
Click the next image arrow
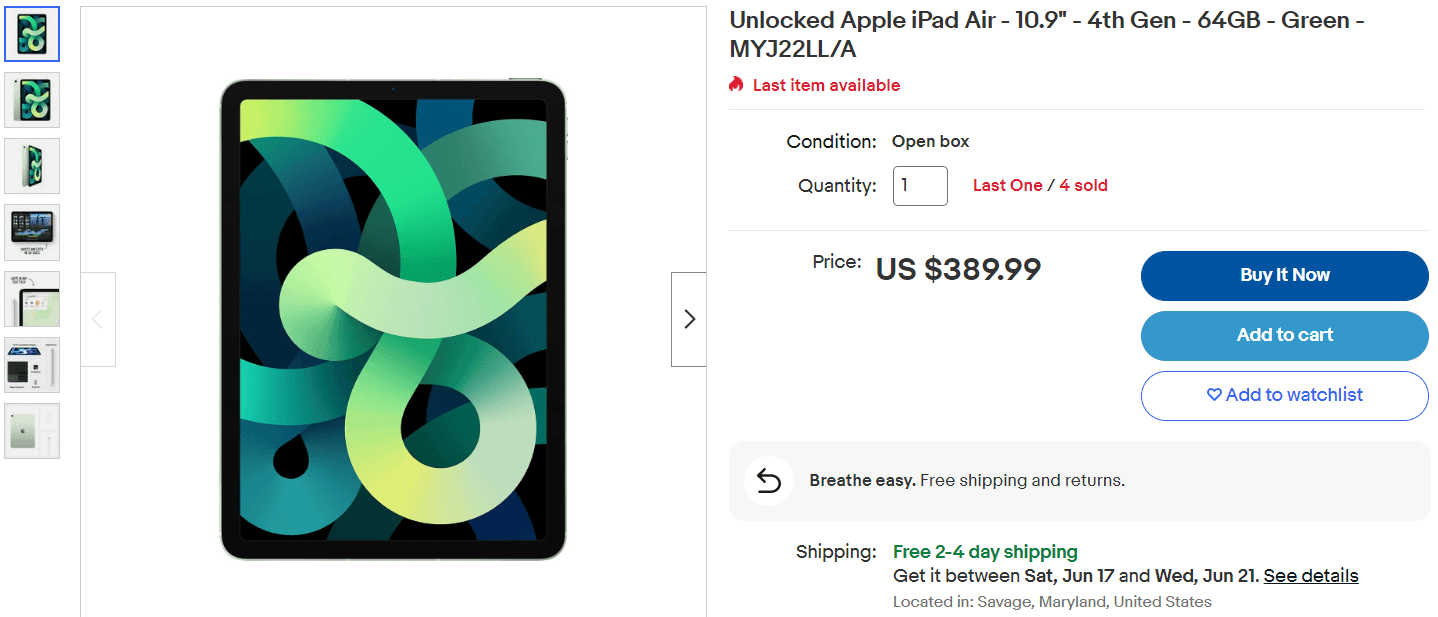pos(688,319)
